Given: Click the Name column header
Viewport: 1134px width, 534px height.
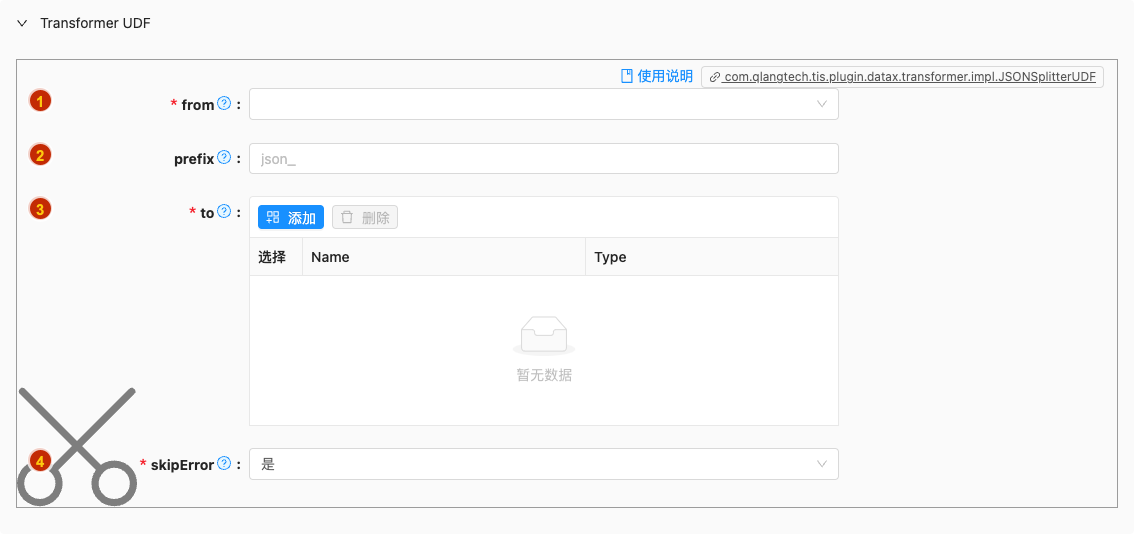Looking at the screenshot, I should click(330, 257).
